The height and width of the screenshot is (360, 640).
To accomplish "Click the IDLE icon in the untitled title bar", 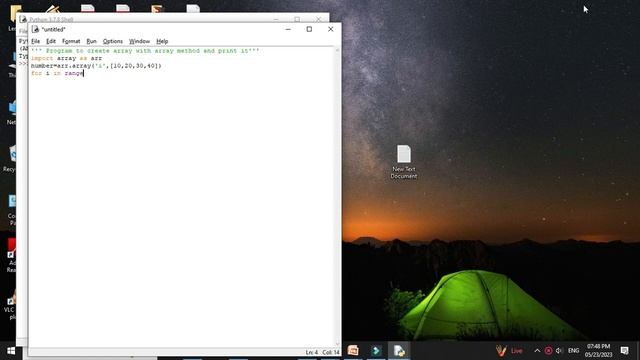I will point(35,29).
